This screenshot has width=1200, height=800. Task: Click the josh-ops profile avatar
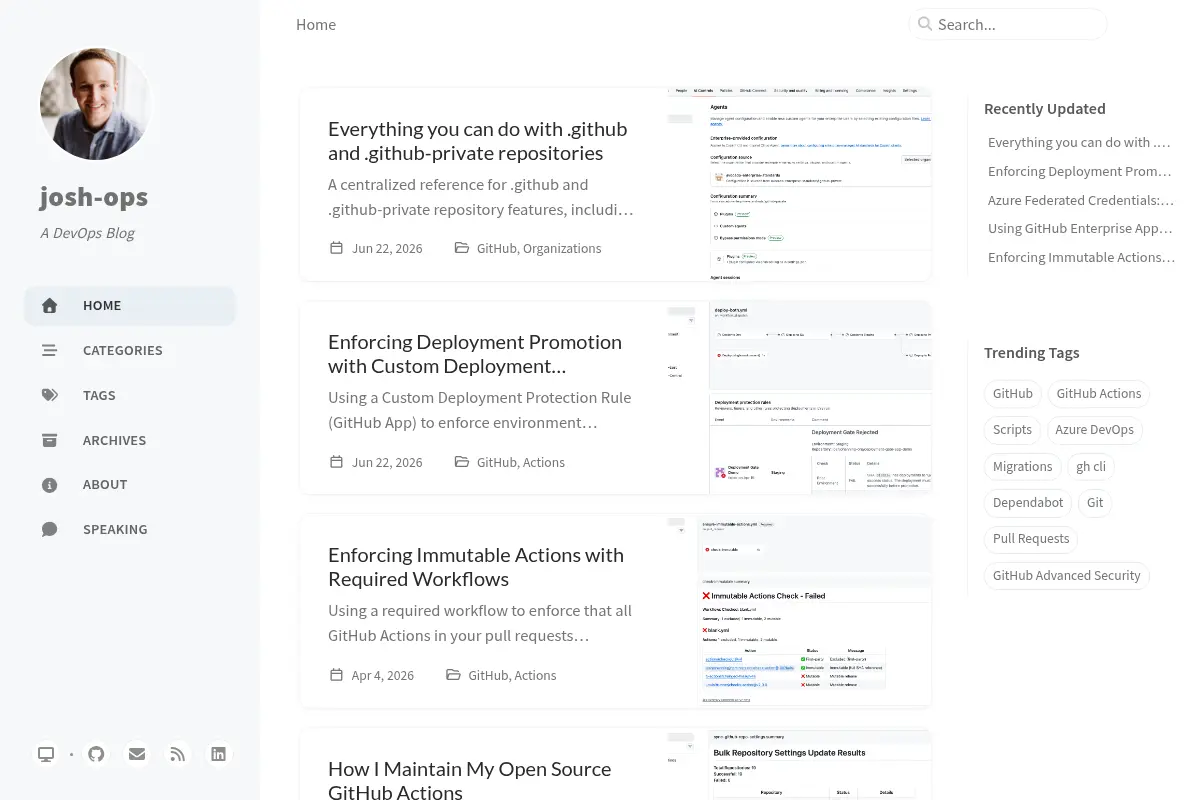click(96, 104)
